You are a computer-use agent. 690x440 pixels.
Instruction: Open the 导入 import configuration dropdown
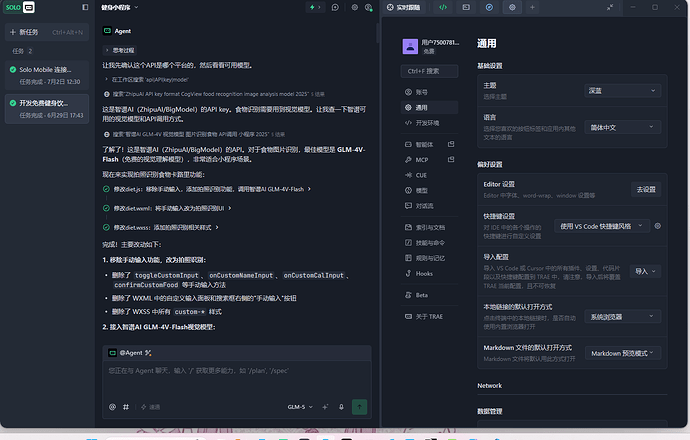(x=645, y=271)
